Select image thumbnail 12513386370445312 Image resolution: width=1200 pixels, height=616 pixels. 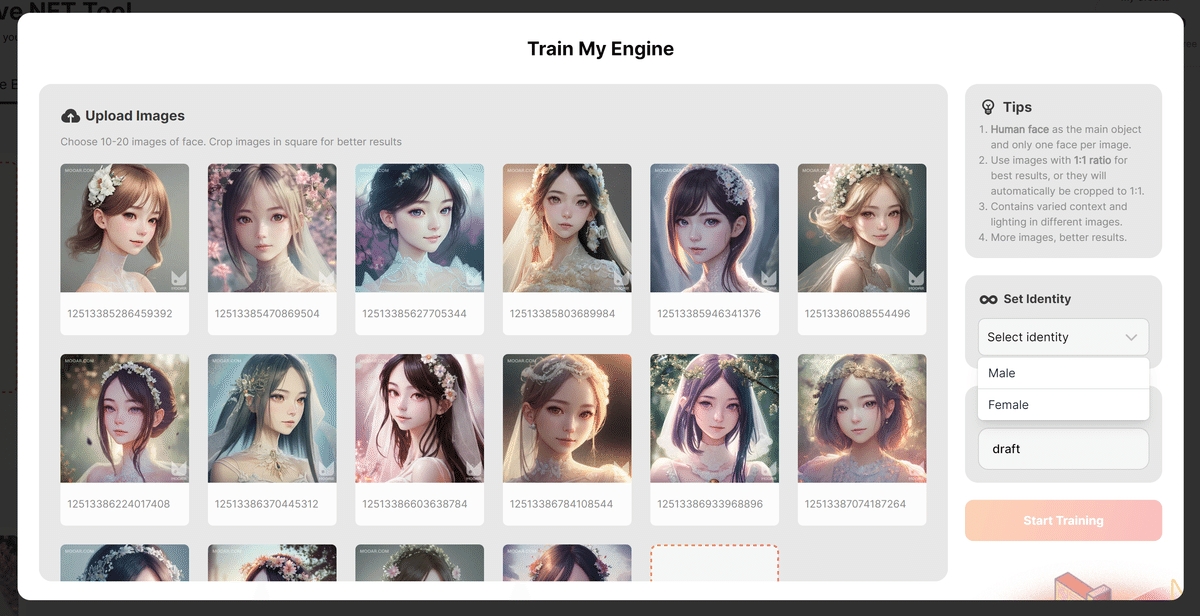[272, 418]
